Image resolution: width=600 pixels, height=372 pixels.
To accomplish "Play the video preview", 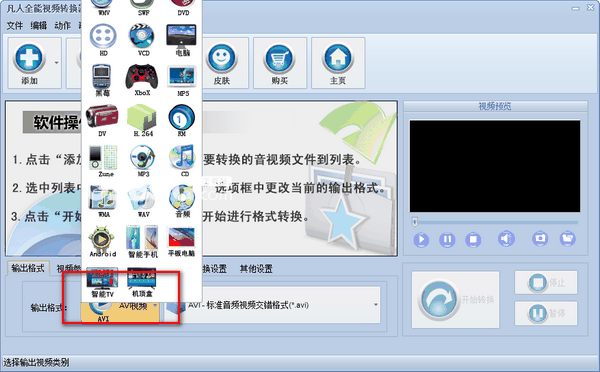I will click(421, 240).
